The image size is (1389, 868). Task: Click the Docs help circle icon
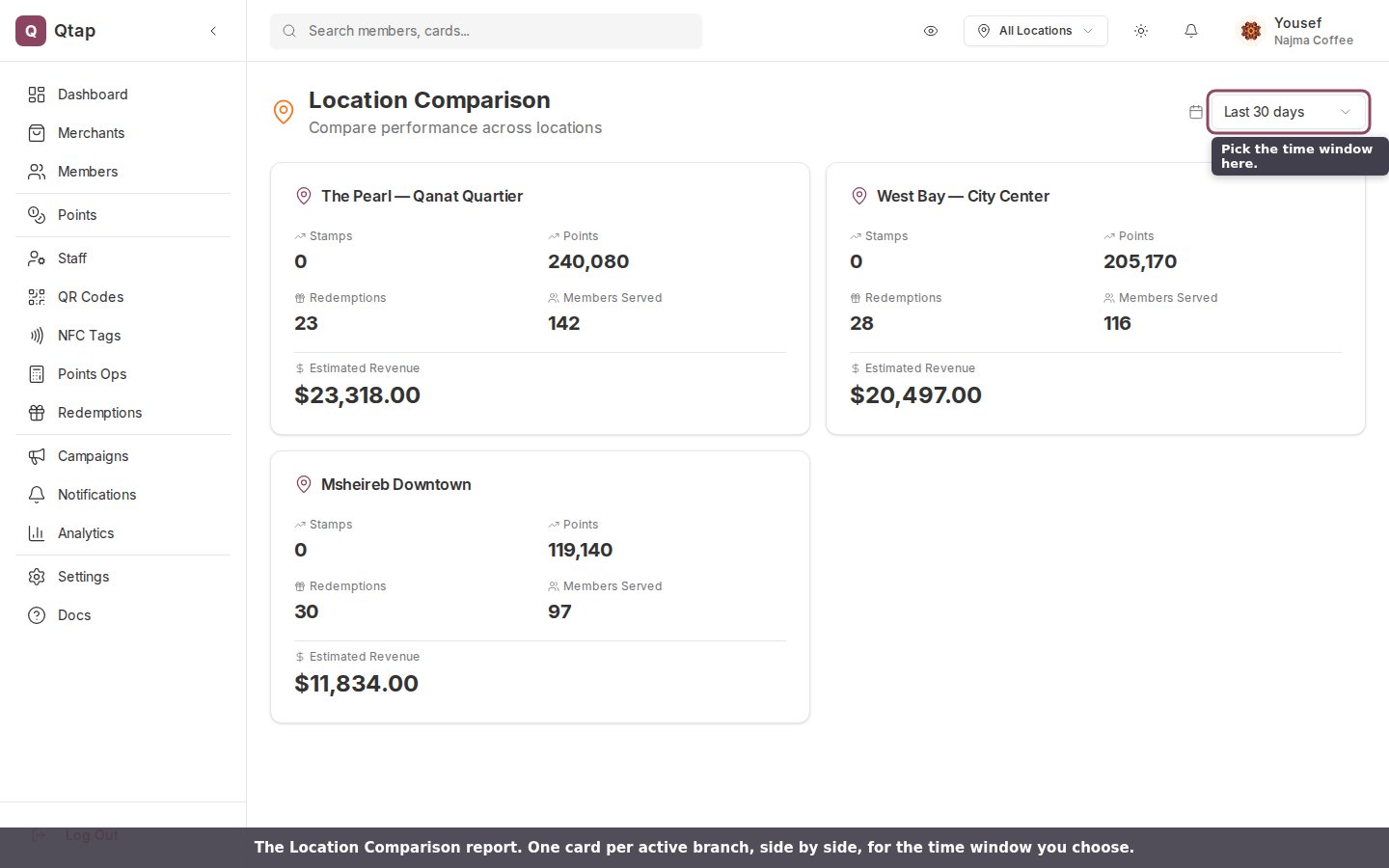pos(37,615)
